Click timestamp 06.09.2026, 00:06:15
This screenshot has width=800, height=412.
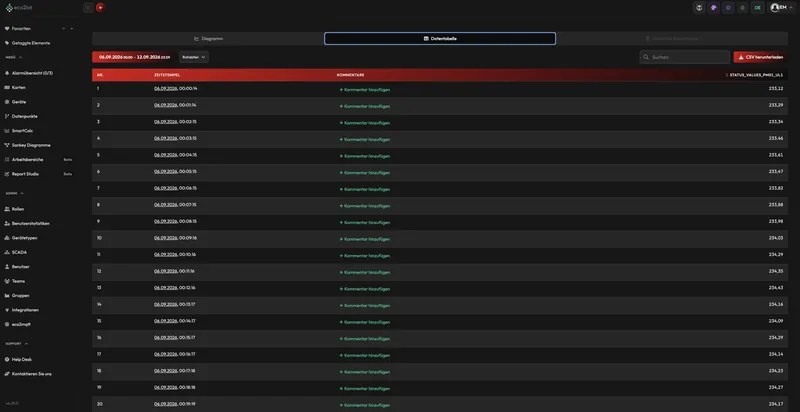pos(175,188)
